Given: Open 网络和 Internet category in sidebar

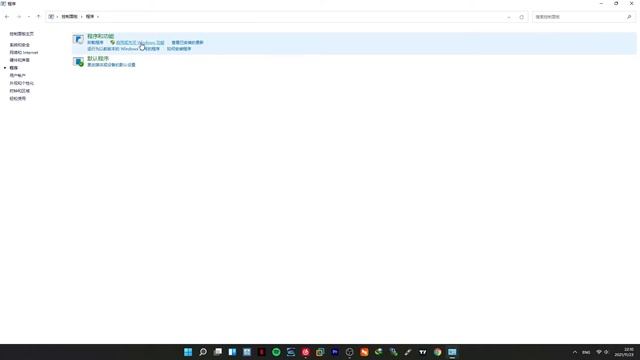Looking at the screenshot, I should pyautogui.click(x=24, y=53).
